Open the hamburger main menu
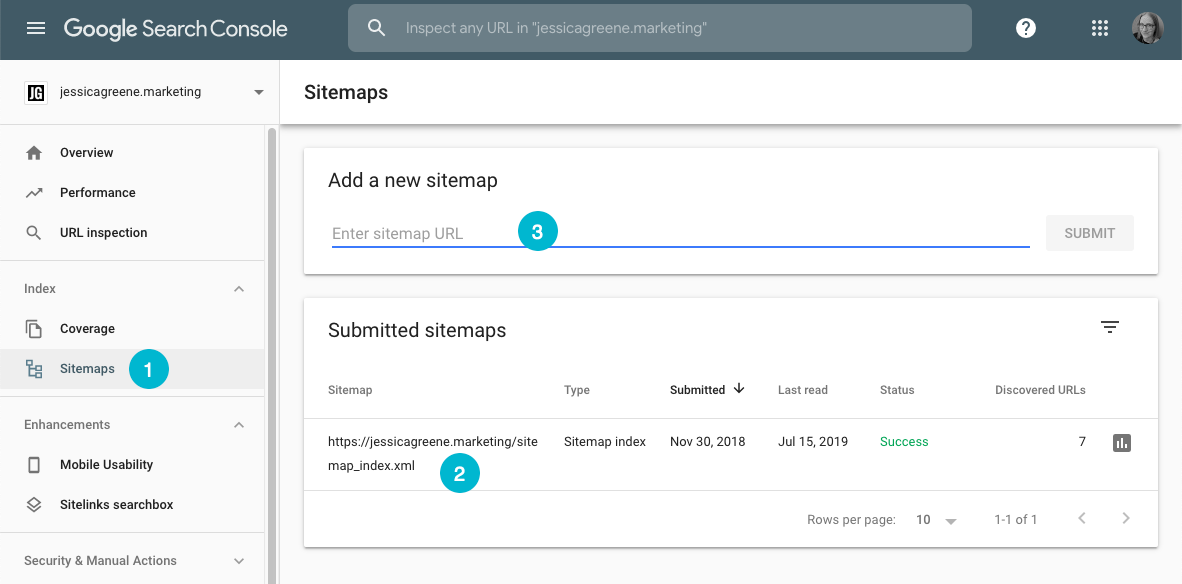The width and height of the screenshot is (1182, 584). coord(36,28)
